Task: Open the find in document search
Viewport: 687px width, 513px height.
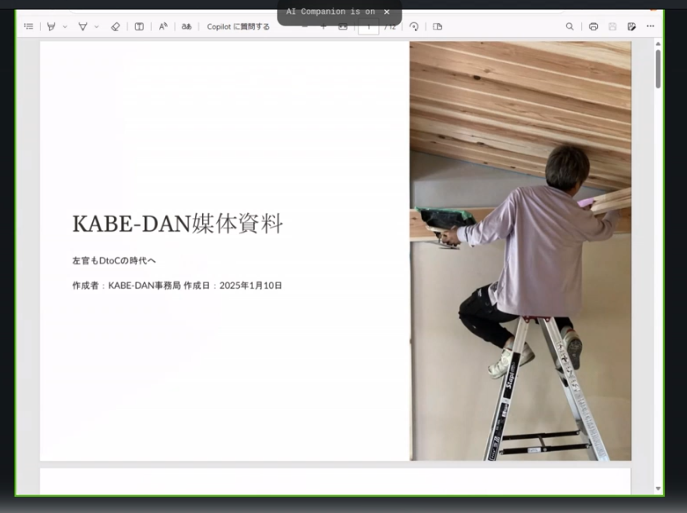Action: 570,27
